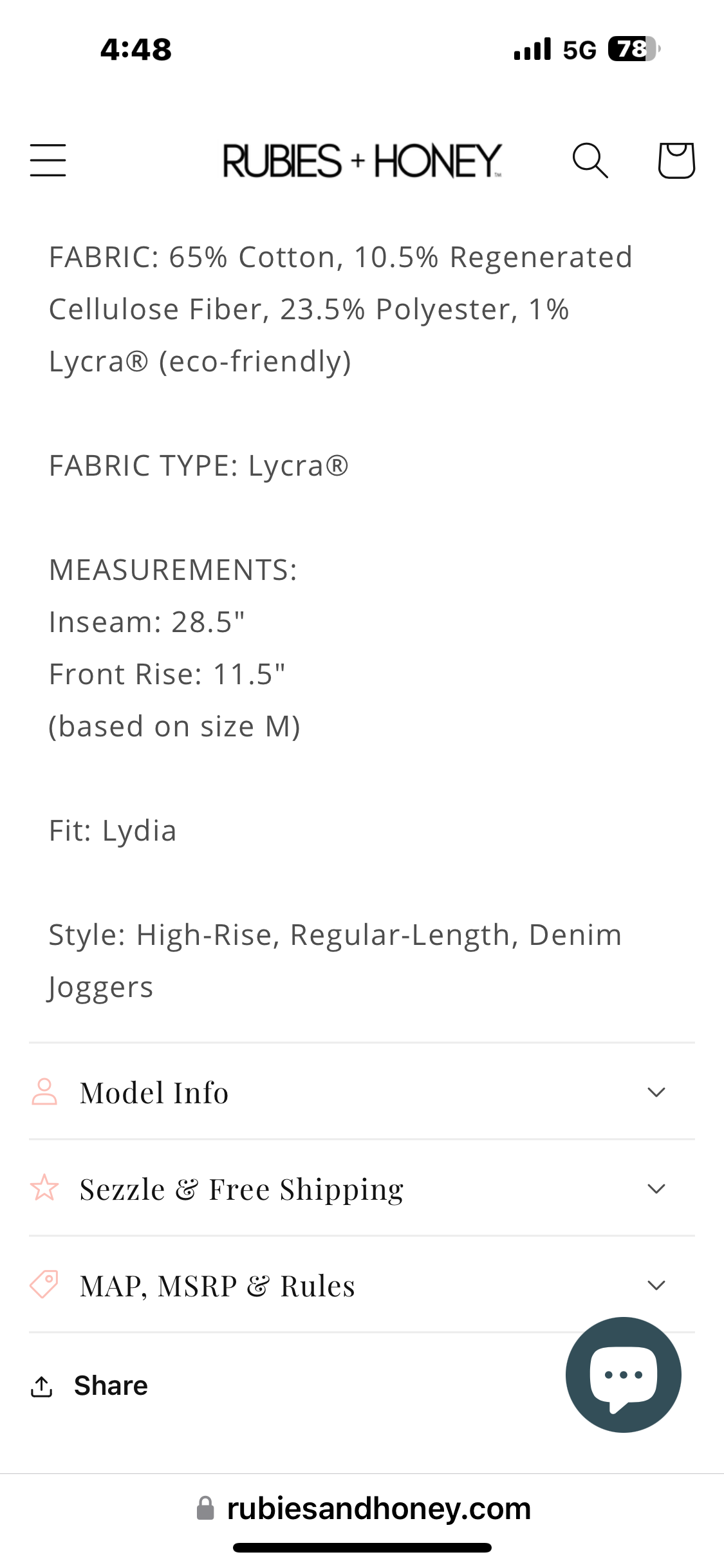Image resolution: width=724 pixels, height=1568 pixels.
Task: Tap the Model Info person icon
Action: [44, 1092]
